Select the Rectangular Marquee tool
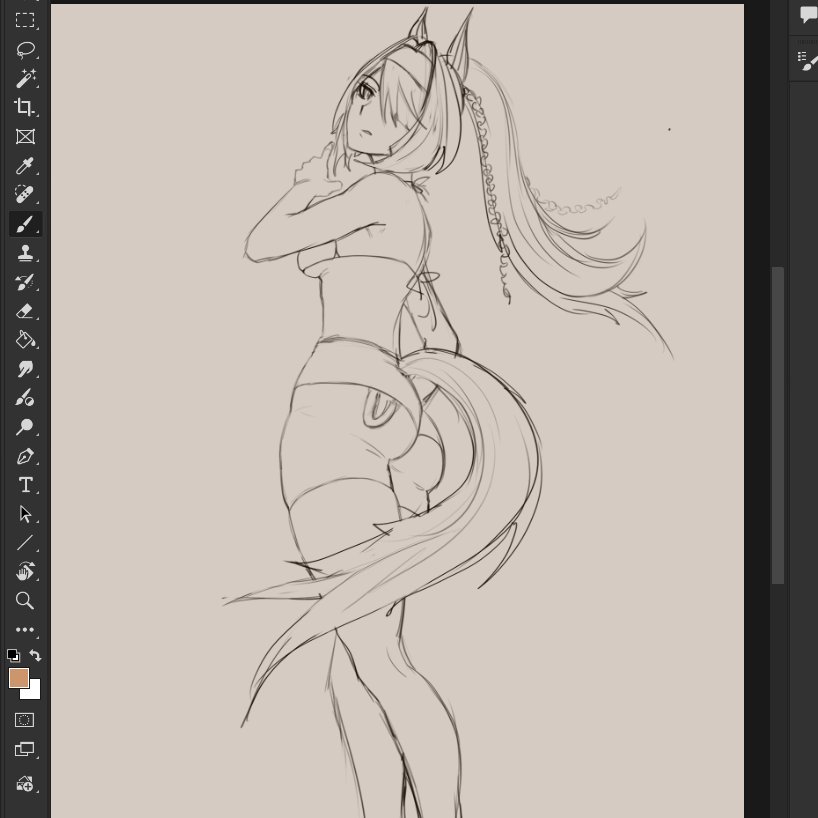 (x=25, y=20)
